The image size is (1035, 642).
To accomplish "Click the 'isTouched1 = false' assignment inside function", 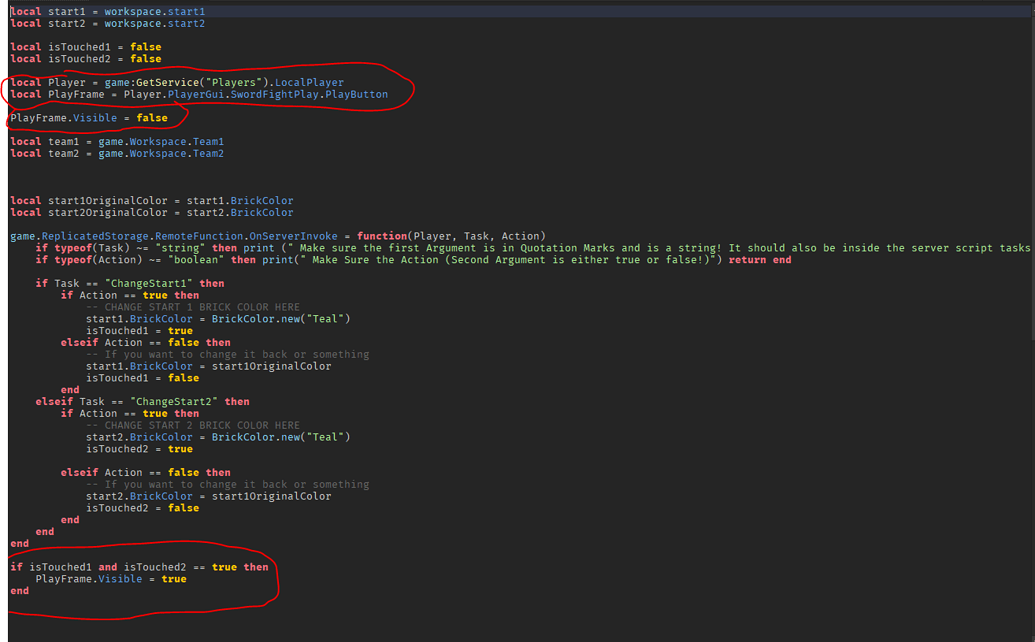I will [x=143, y=378].
